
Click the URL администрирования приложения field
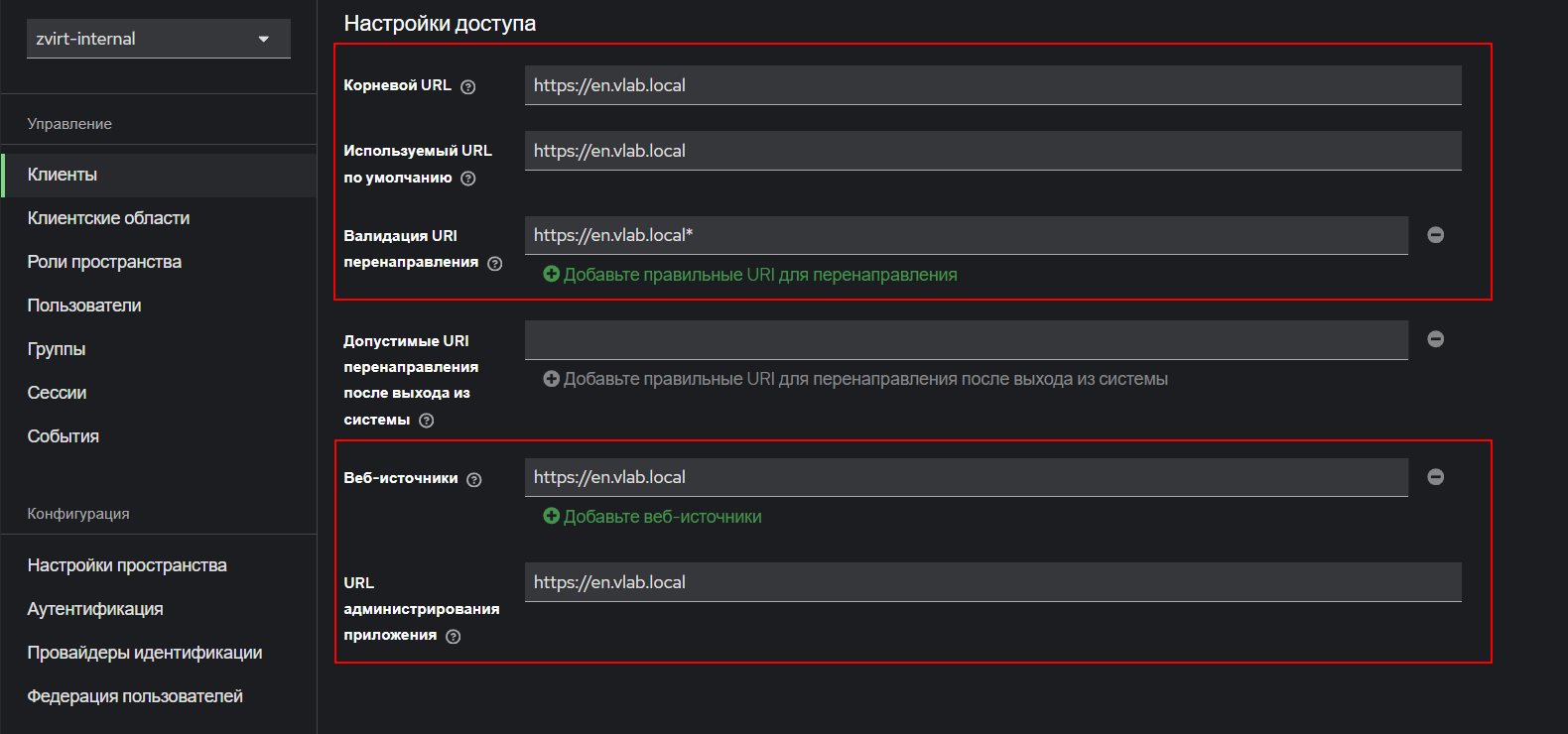pos(992,582)
